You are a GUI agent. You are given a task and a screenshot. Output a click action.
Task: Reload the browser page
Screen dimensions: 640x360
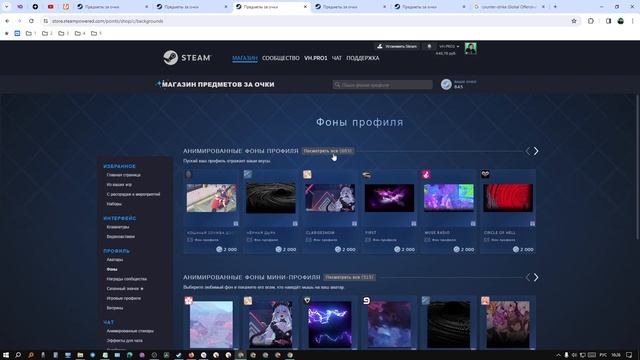click(31, 21)
